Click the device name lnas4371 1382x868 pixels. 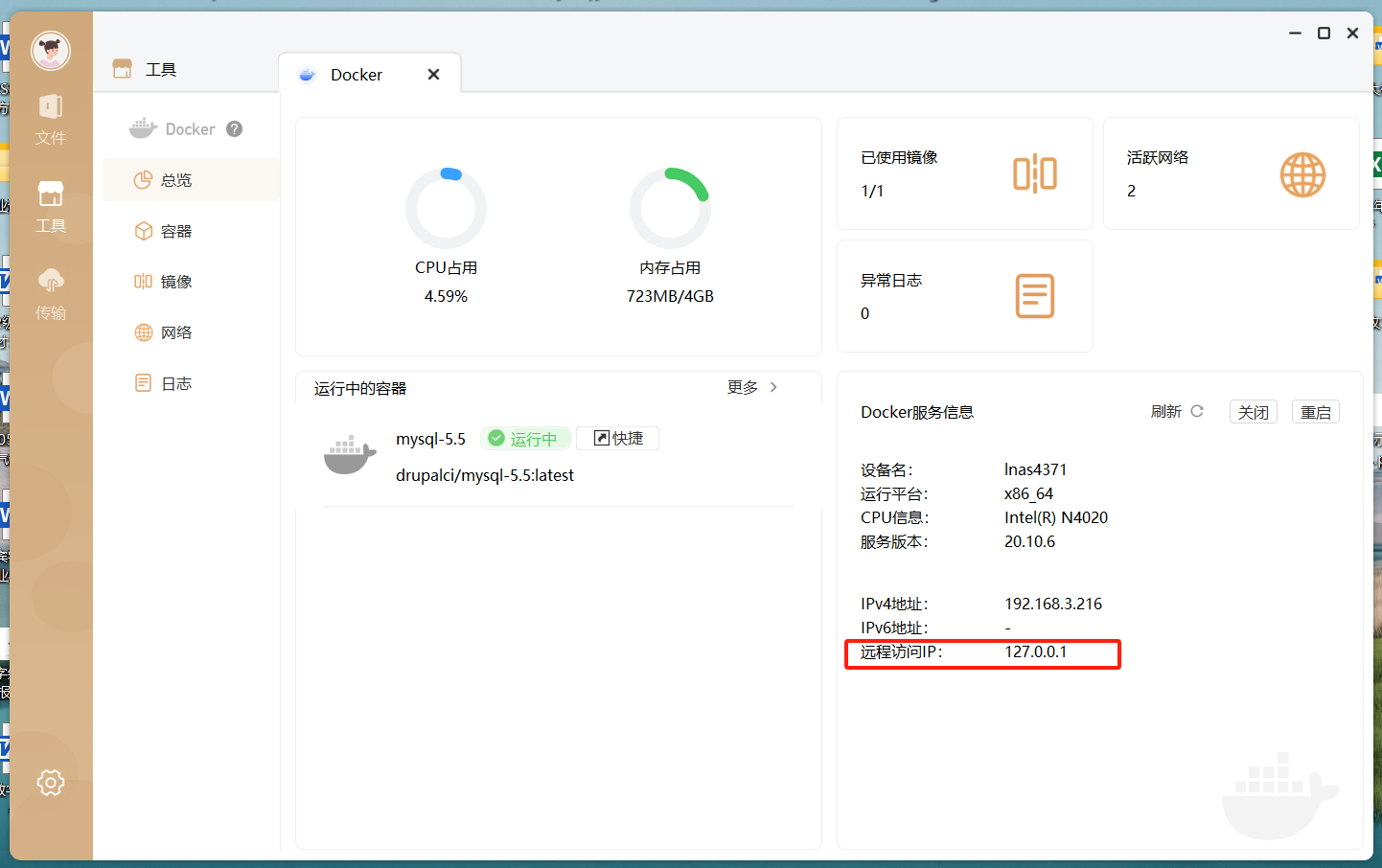[x=1035, y=469]
